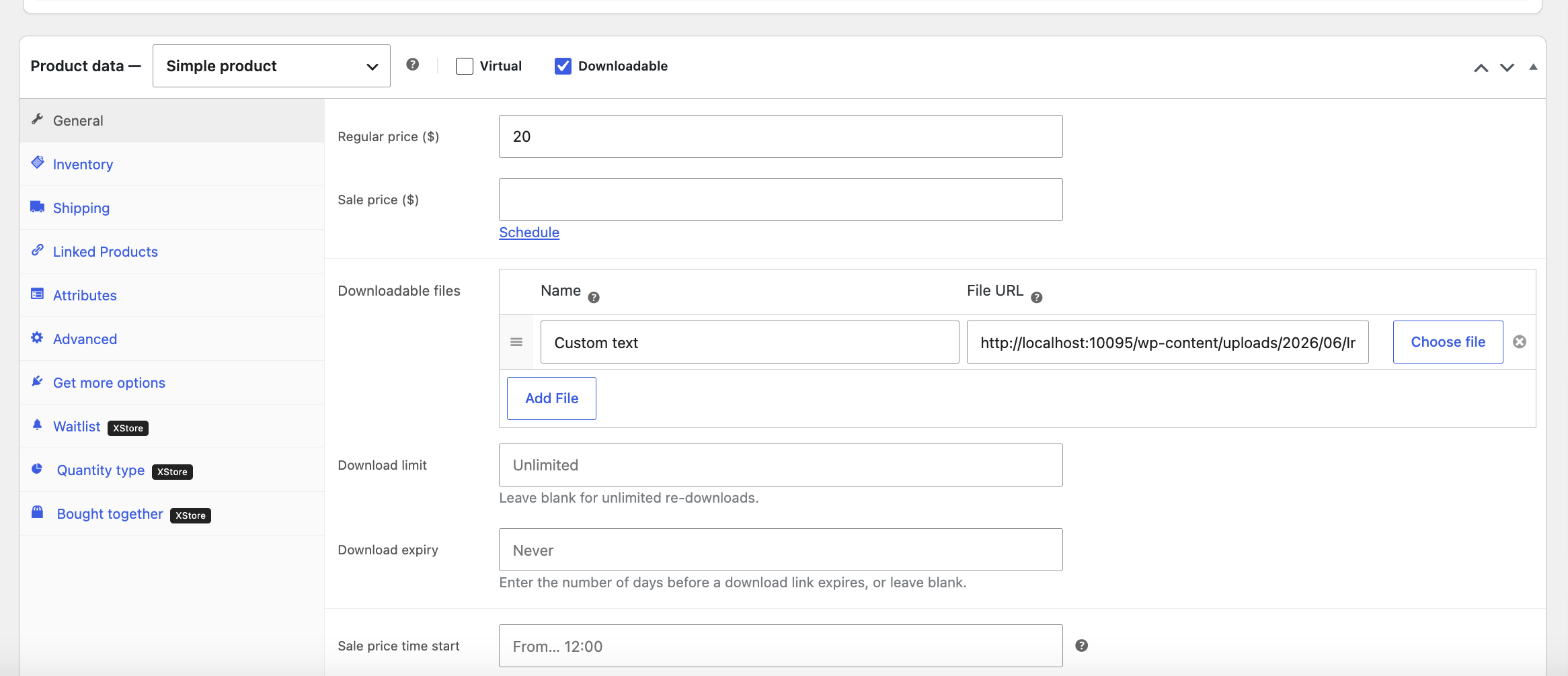Remove the Custom text downloadable file

click(x=1520, y=342)
